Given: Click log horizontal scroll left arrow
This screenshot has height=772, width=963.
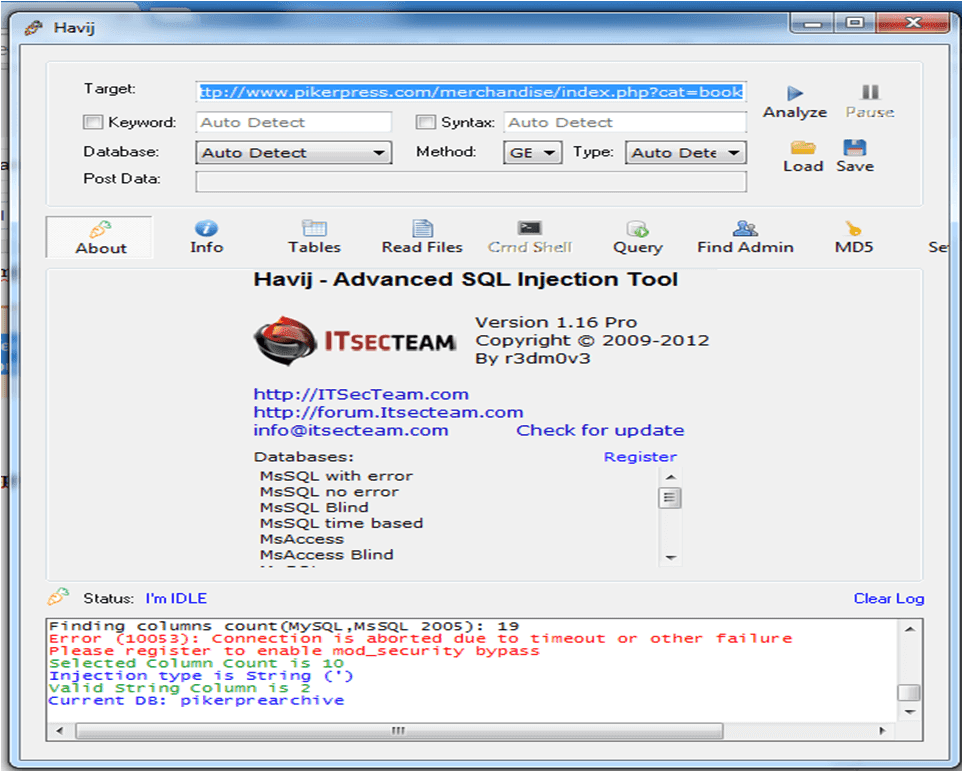Looking at the screenshot, I should [60, 730].
